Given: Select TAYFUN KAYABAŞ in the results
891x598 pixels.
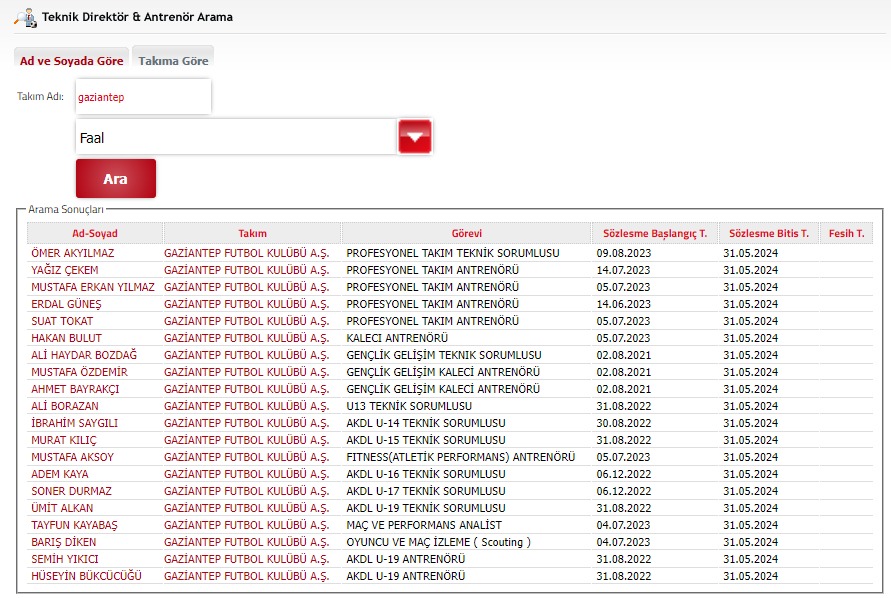Looking at the screenshot, I should click(x=75, y=525).
